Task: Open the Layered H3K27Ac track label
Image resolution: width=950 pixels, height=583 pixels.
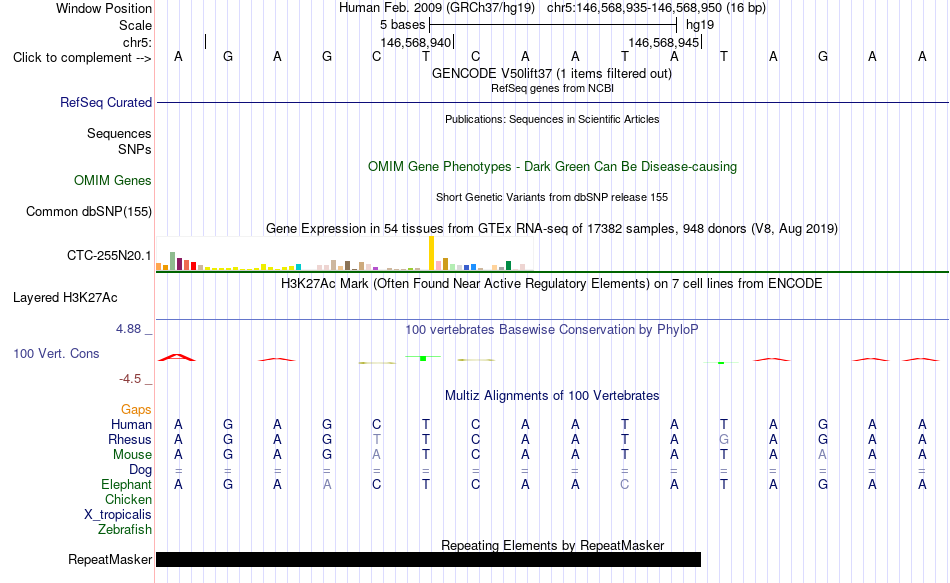Action: (65, 298)
